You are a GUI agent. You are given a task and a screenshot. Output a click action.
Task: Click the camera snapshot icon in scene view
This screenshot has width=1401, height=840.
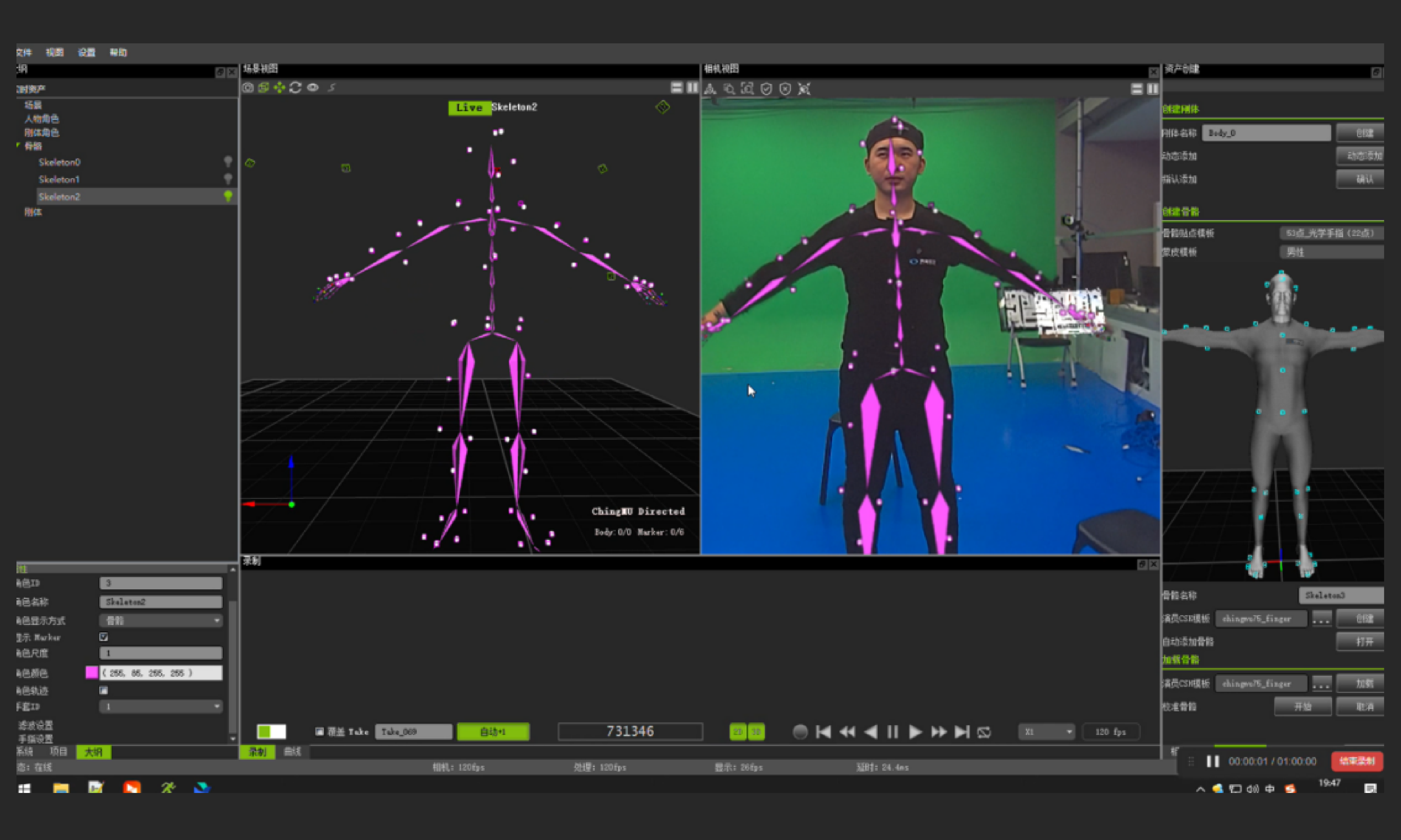[x=248, y=88]
